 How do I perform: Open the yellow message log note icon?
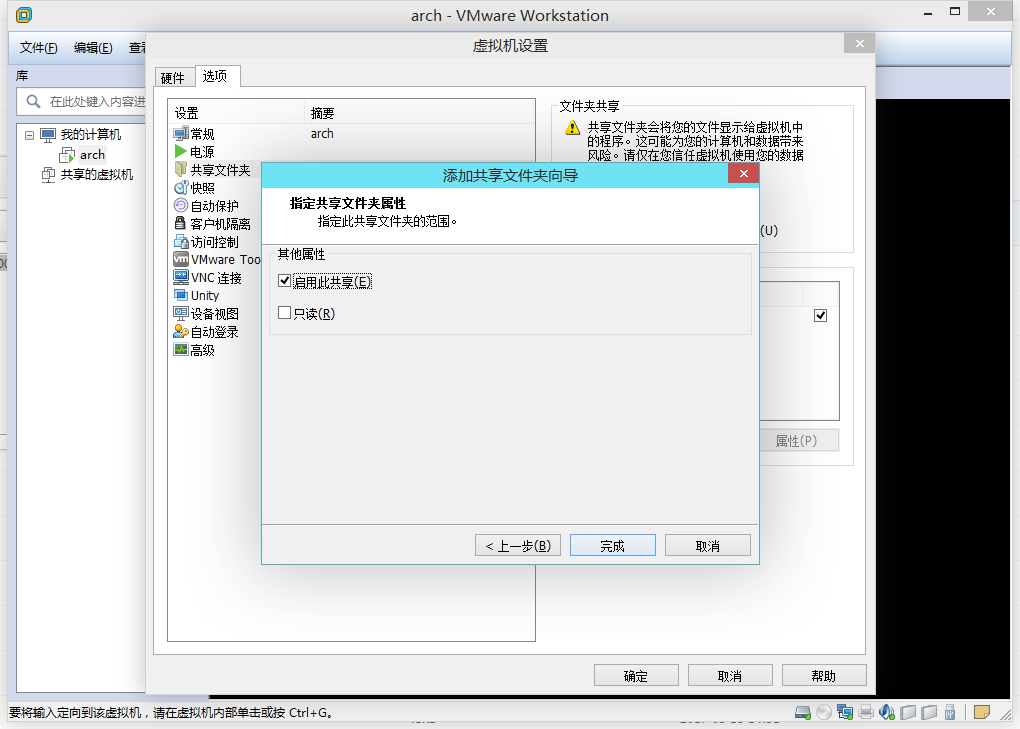pos(982,712)
